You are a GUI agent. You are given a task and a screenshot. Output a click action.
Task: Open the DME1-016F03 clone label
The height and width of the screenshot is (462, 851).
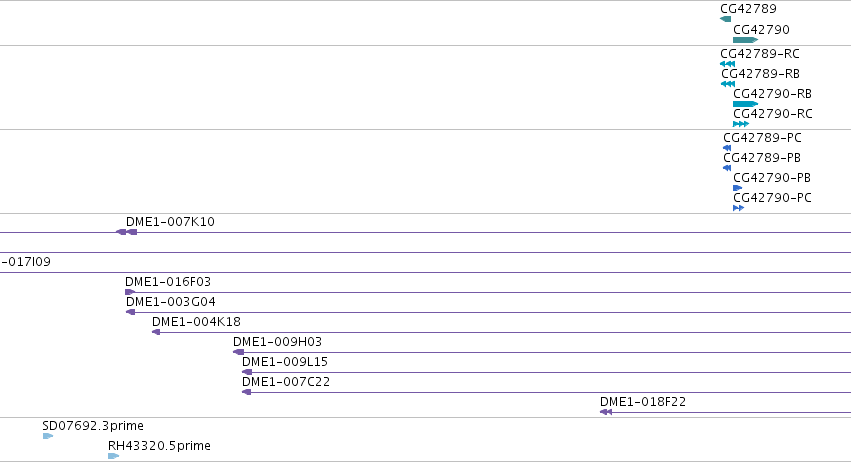pyautogui.click(x=168, y=282)
